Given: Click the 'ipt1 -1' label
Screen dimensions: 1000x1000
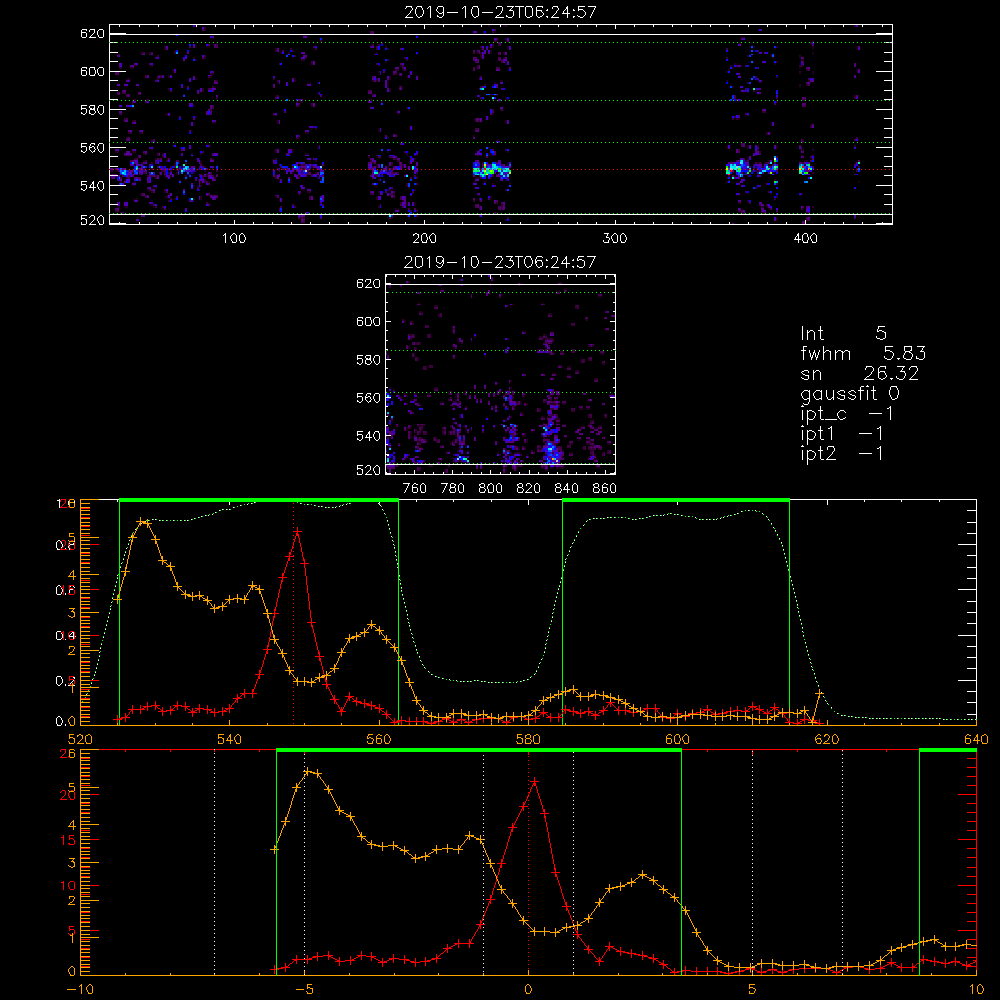Looking at the screenshot, I should [842, 434].
